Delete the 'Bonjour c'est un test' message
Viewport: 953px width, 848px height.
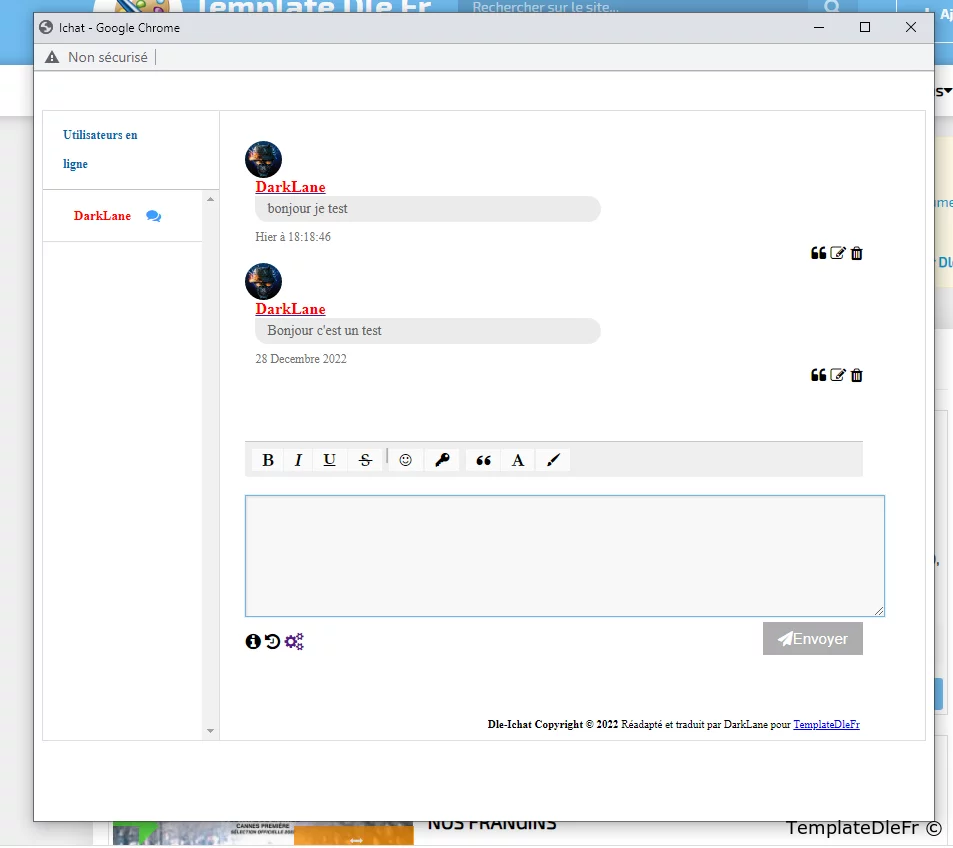[x=857, y=375]
